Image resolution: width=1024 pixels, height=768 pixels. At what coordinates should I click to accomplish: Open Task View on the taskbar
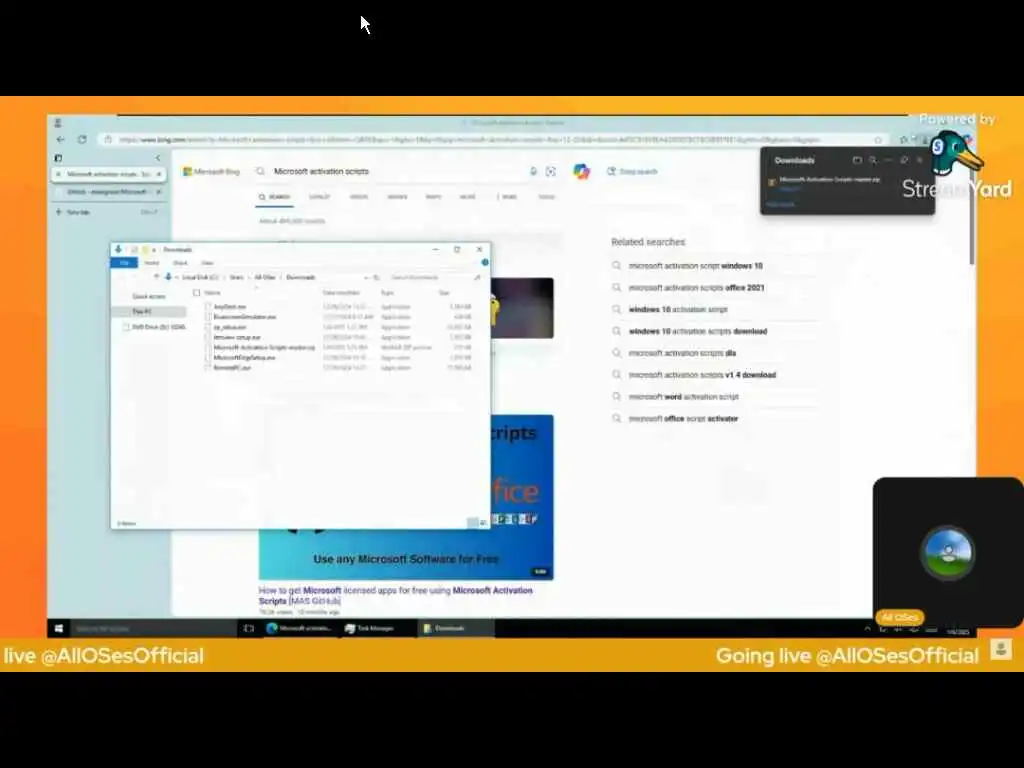click(x=249, y=628)
